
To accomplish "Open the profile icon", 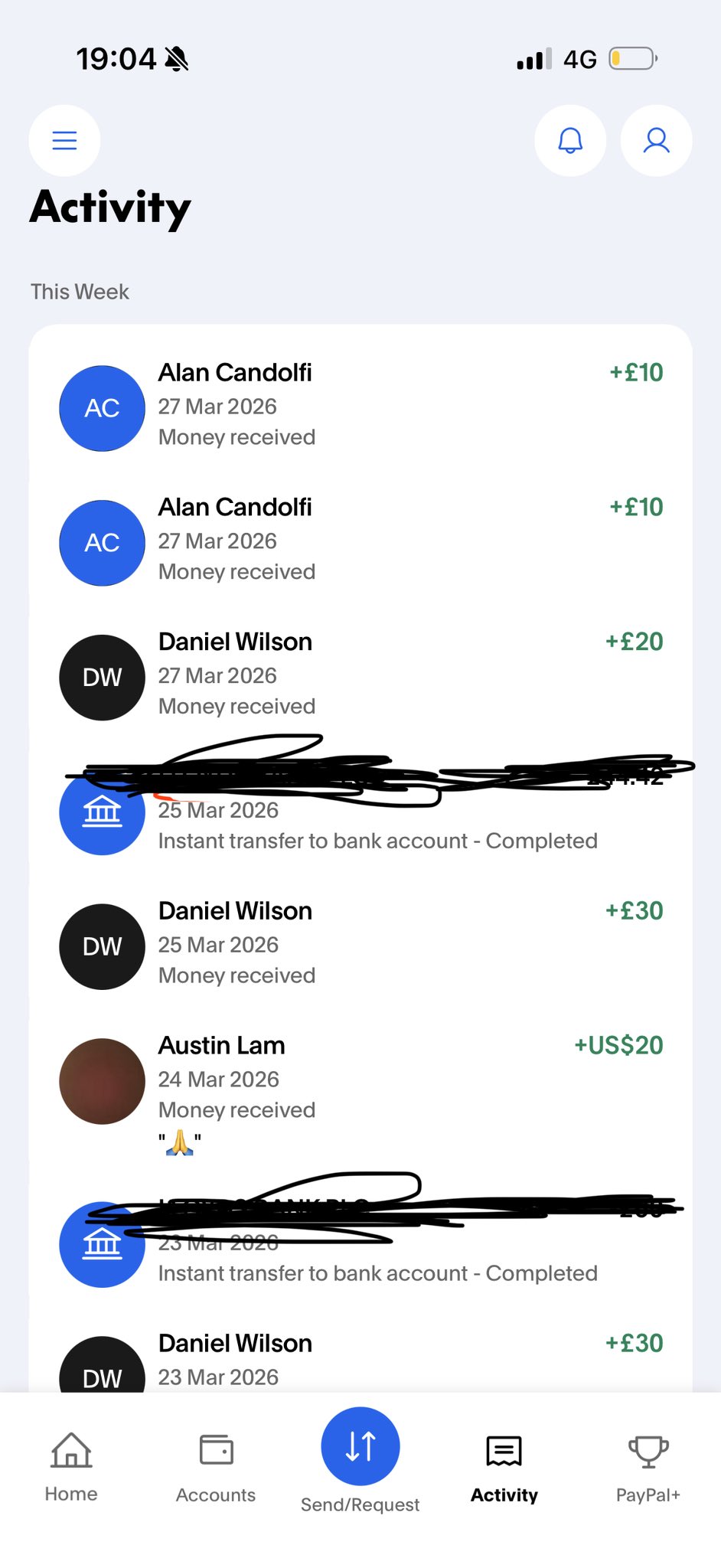I will coord(656,140).
